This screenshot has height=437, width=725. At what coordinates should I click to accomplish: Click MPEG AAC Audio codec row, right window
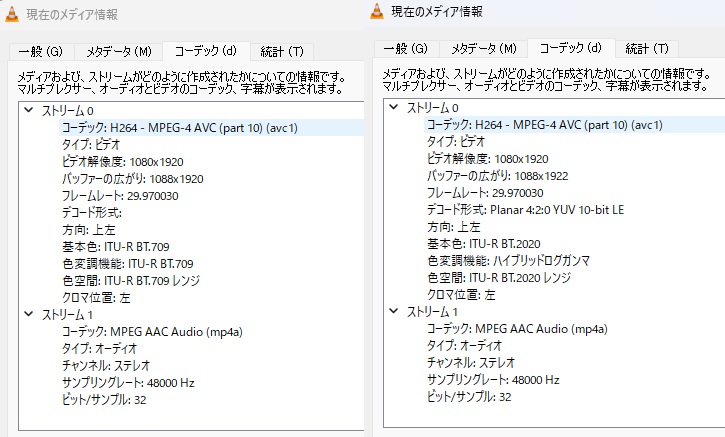(x=517, y=329)
